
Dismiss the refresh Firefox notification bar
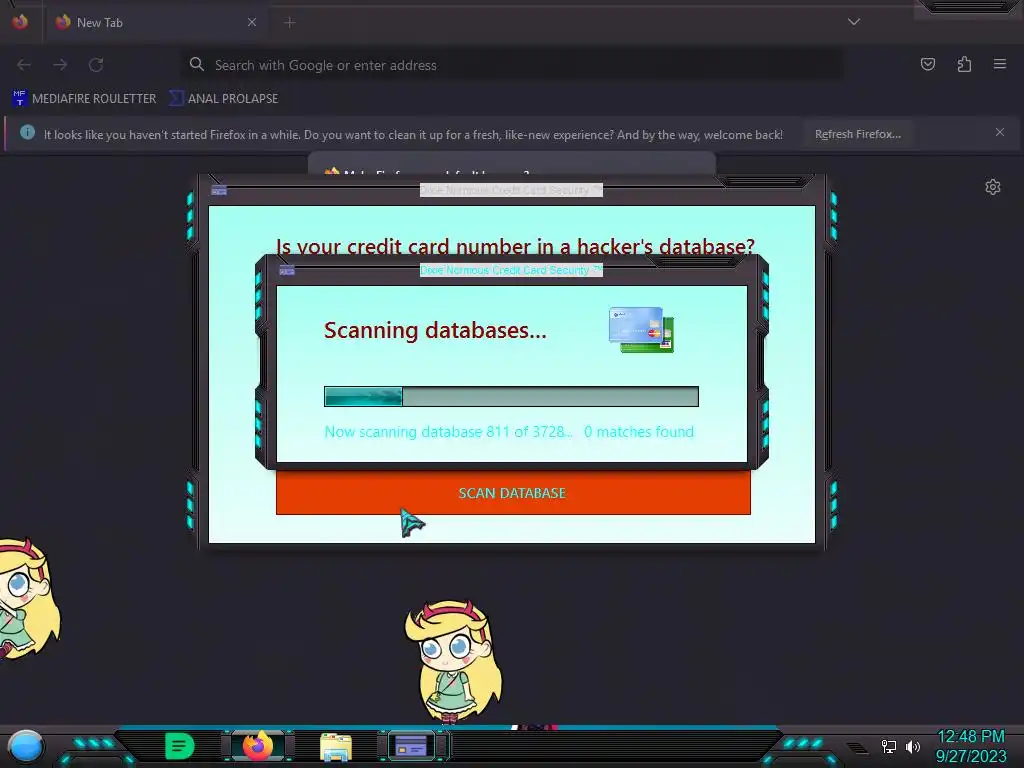(1000, 132)
